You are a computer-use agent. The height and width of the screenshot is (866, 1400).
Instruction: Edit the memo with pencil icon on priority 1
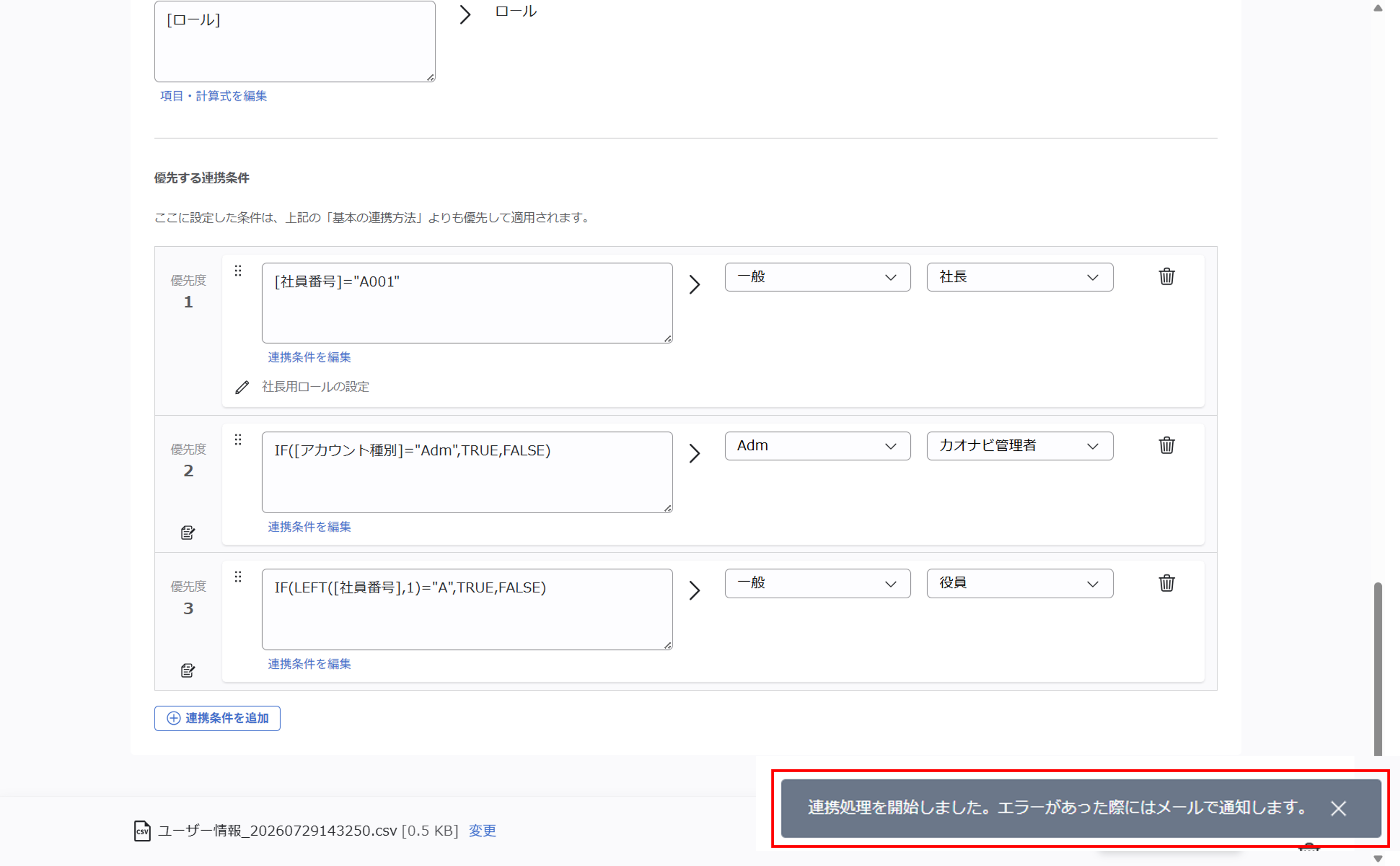tap(242, 387)
